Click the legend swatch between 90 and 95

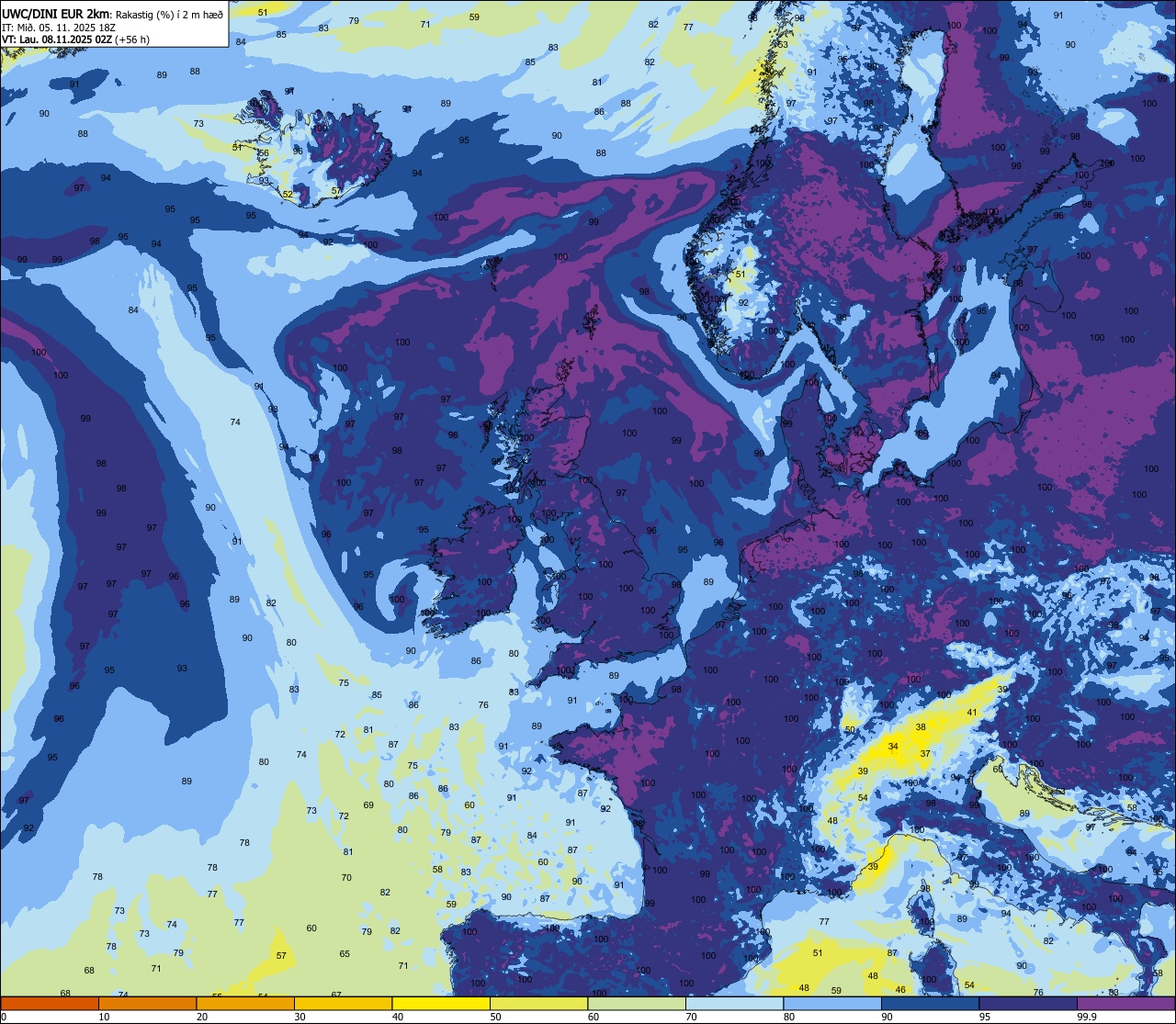point(930,1003)
